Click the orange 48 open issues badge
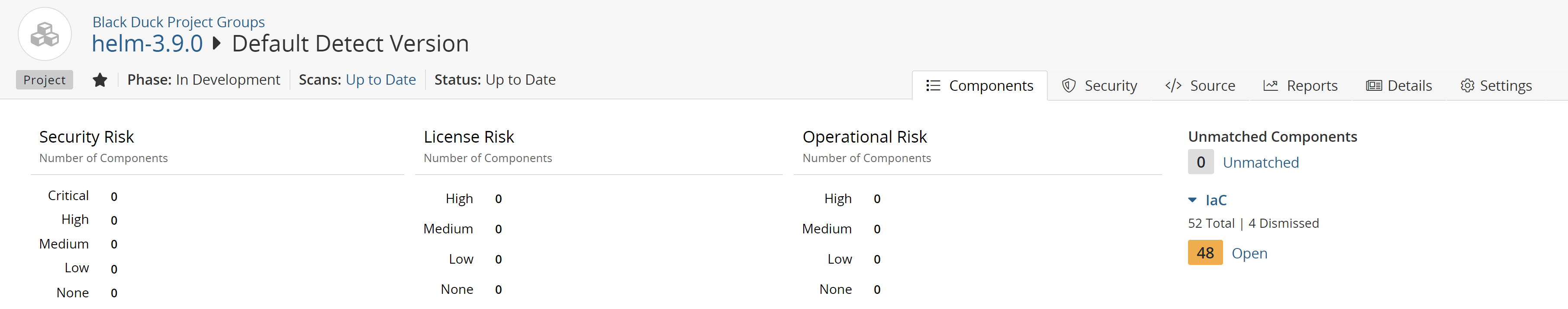 coord(1205,253)
